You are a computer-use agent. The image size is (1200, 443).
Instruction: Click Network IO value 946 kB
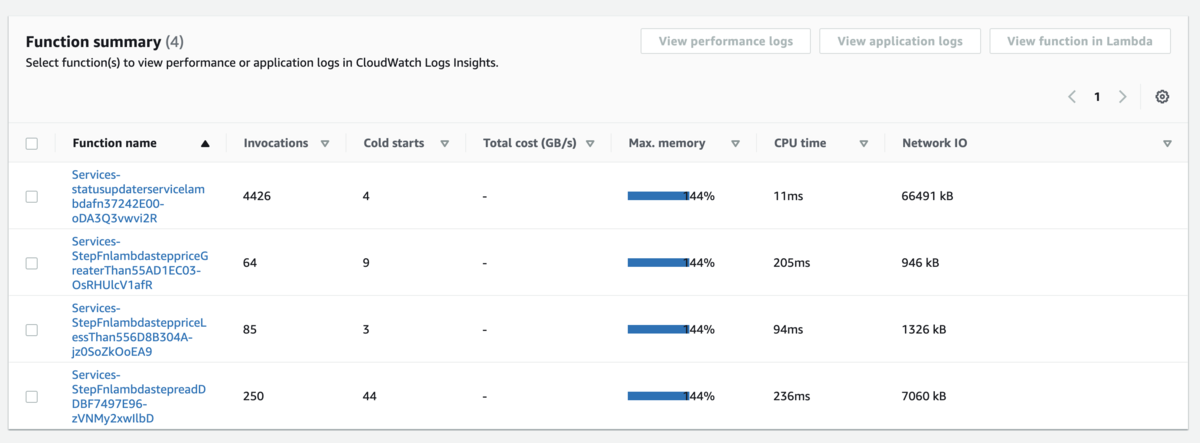click(920, 263)
